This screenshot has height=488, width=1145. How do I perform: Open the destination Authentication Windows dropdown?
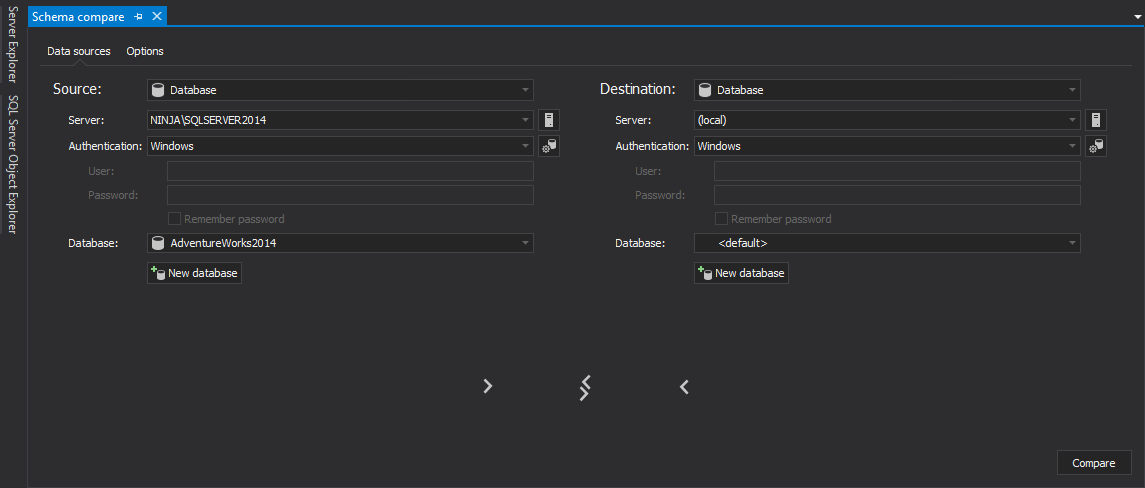(1072, 146)
